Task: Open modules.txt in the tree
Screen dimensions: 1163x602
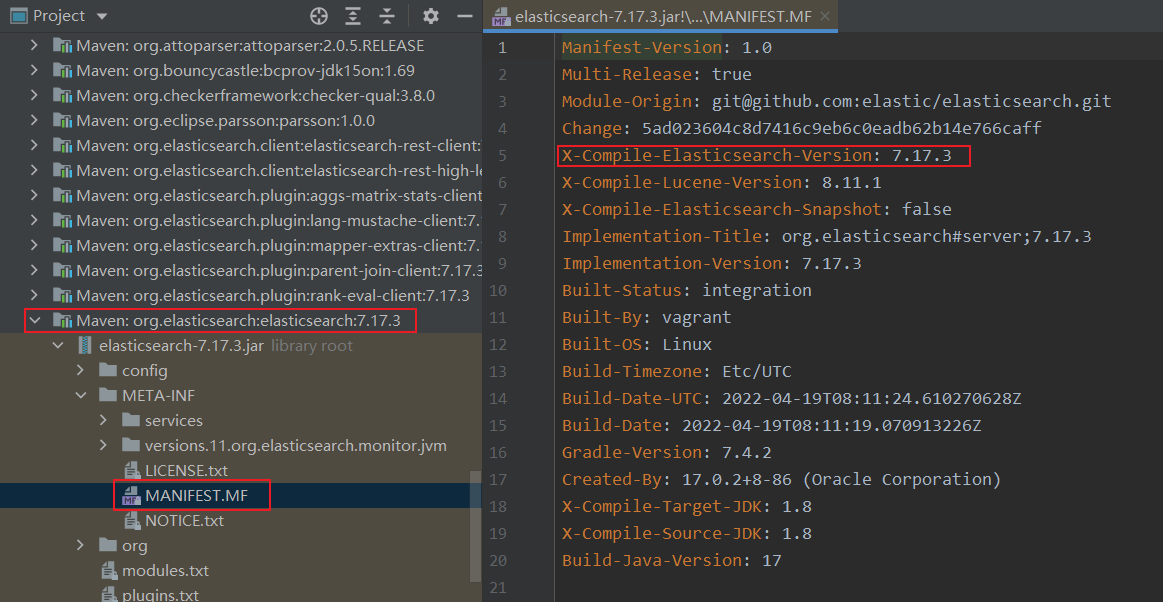Action: (x=165, y=571)
